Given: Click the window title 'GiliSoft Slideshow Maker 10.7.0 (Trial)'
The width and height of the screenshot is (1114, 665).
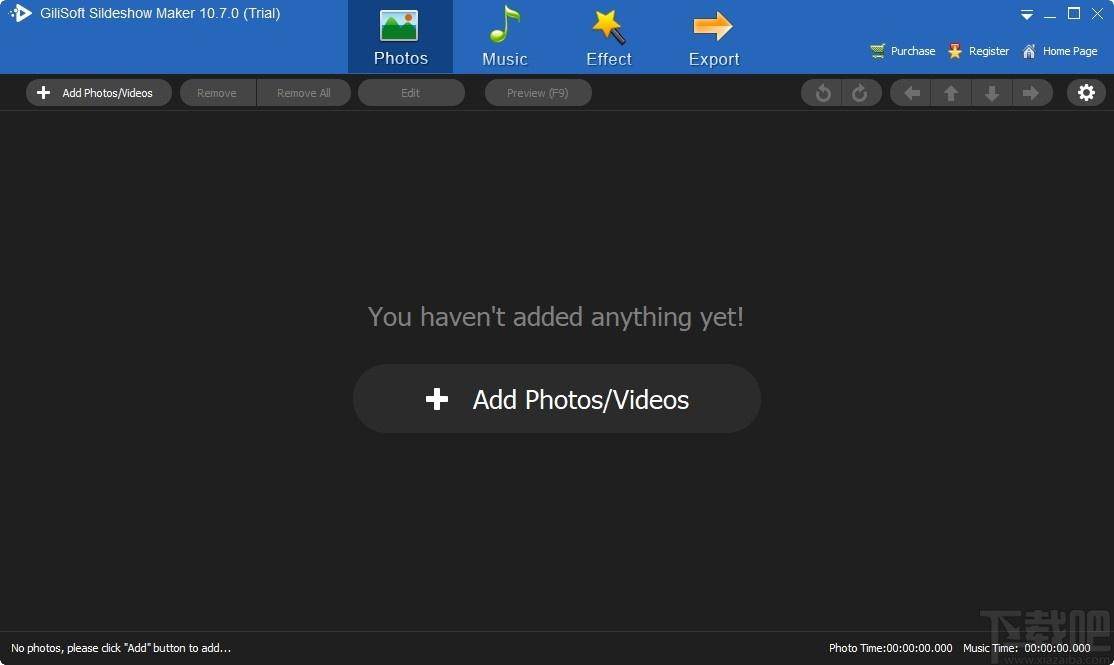Looking at the screenshot, I should pyautogui.click(x=160, y=13).
